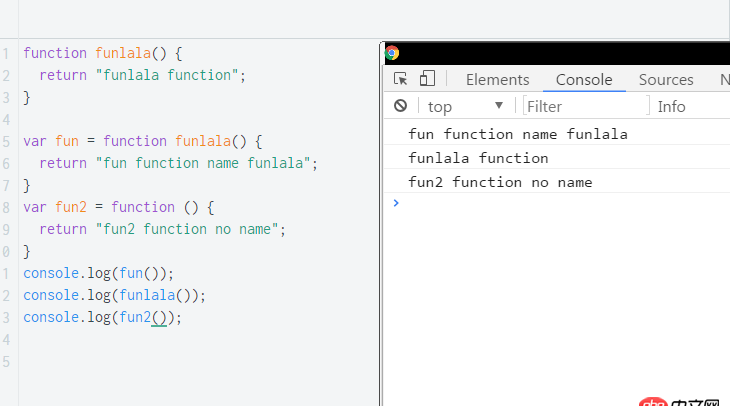Clear the console with the ban icon
The height and width of the screenshot is (406, 730).
400,106
